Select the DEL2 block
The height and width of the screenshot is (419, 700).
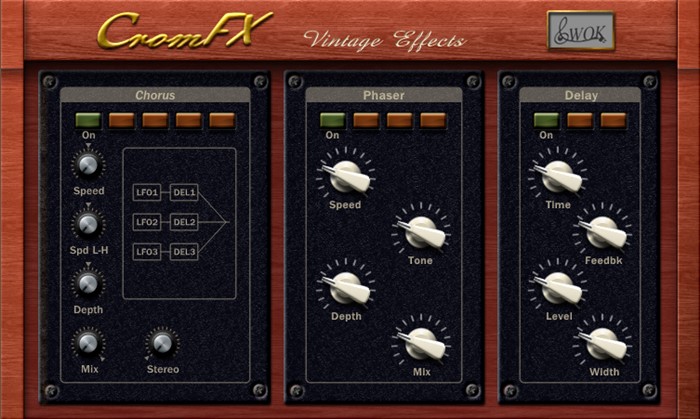[x=185, y=222]
